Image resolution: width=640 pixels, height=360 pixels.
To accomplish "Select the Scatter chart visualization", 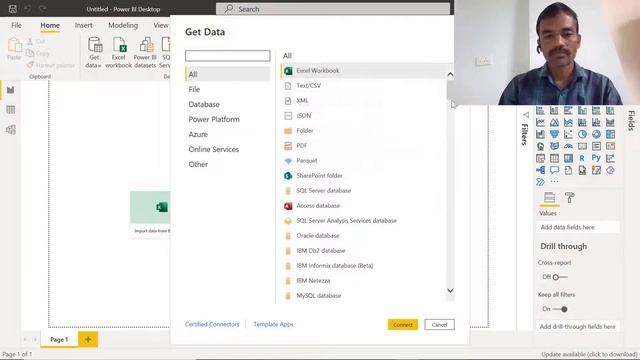I will [x=568, y=134].
